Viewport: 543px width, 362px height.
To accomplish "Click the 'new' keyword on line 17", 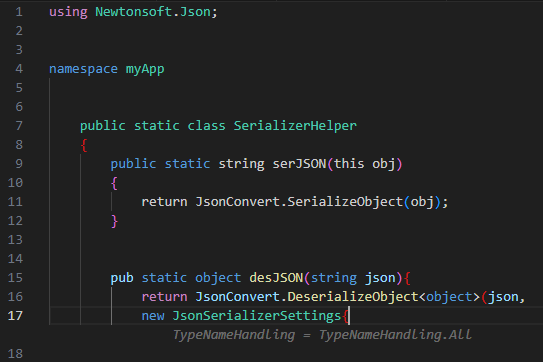I will click(x=153, y=316).
